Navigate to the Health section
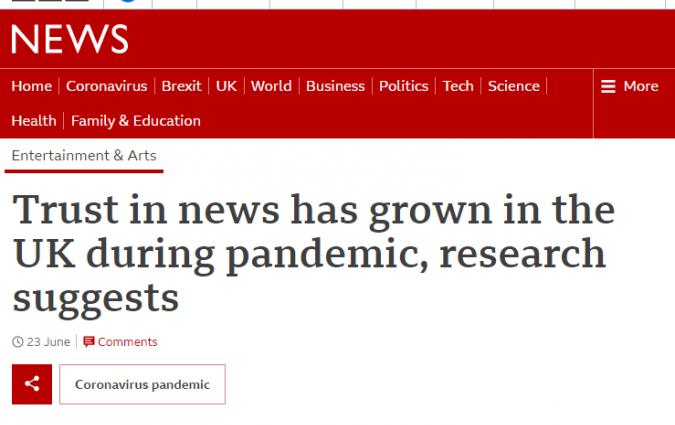 click(x=33, y=121)
